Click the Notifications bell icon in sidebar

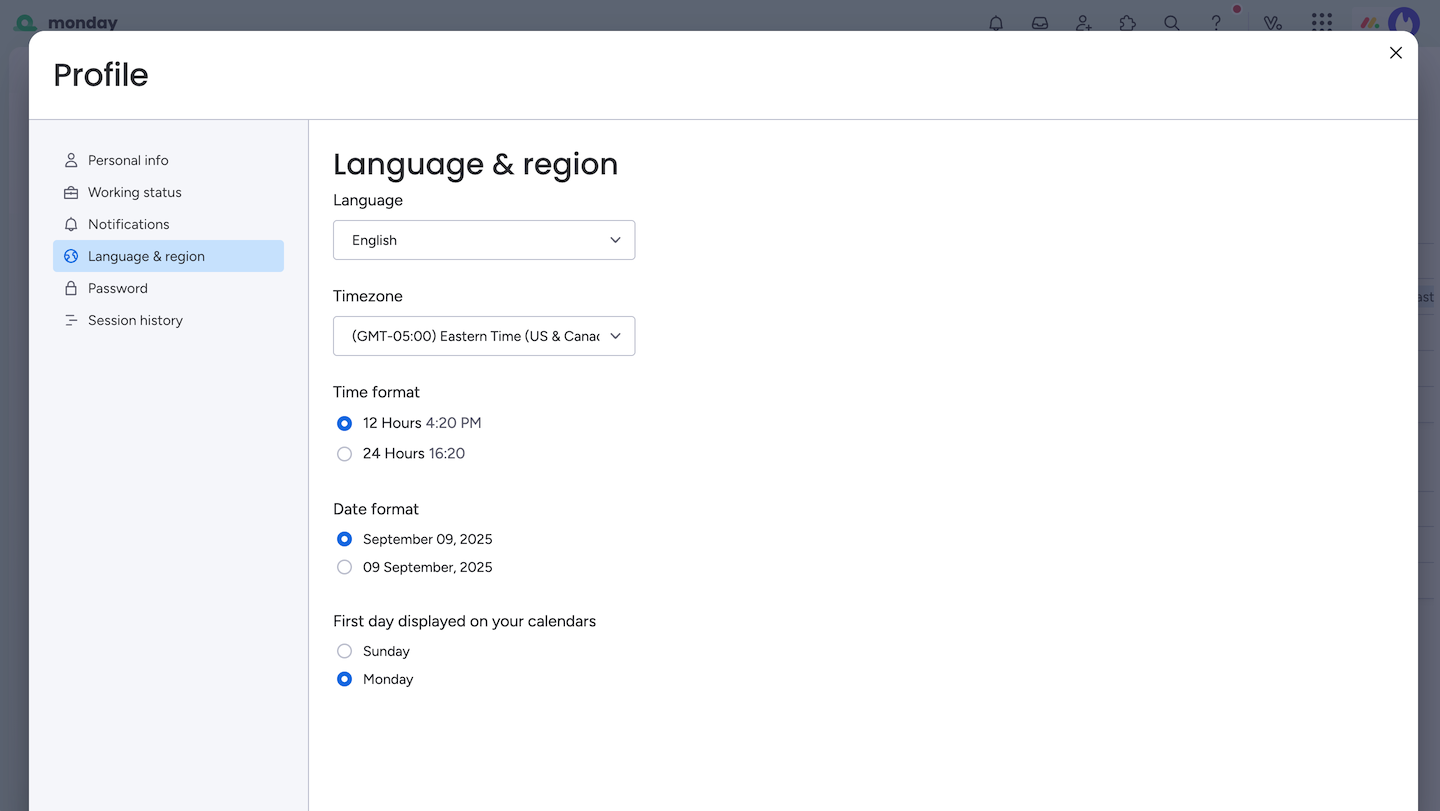point(71,224)
